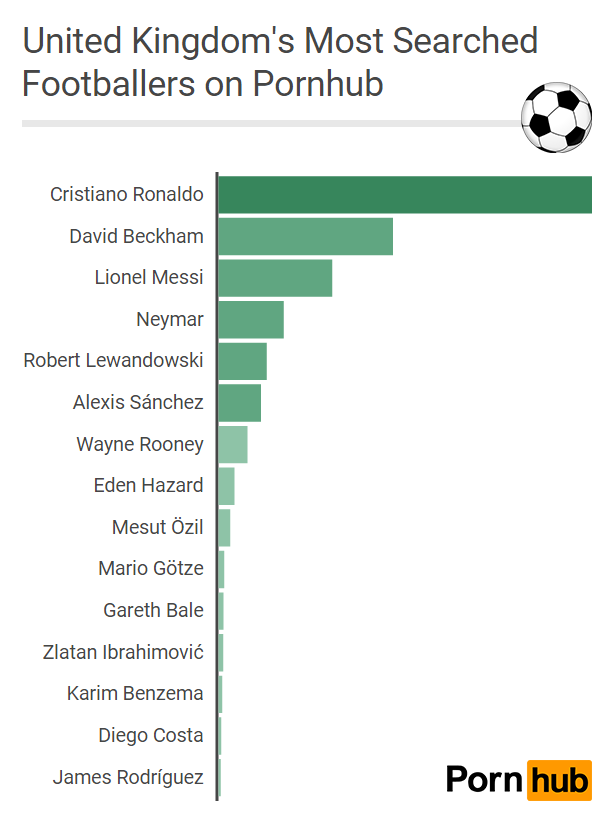Select Neymar's bar in the chart
615x827 pixels.
[251, 320]
